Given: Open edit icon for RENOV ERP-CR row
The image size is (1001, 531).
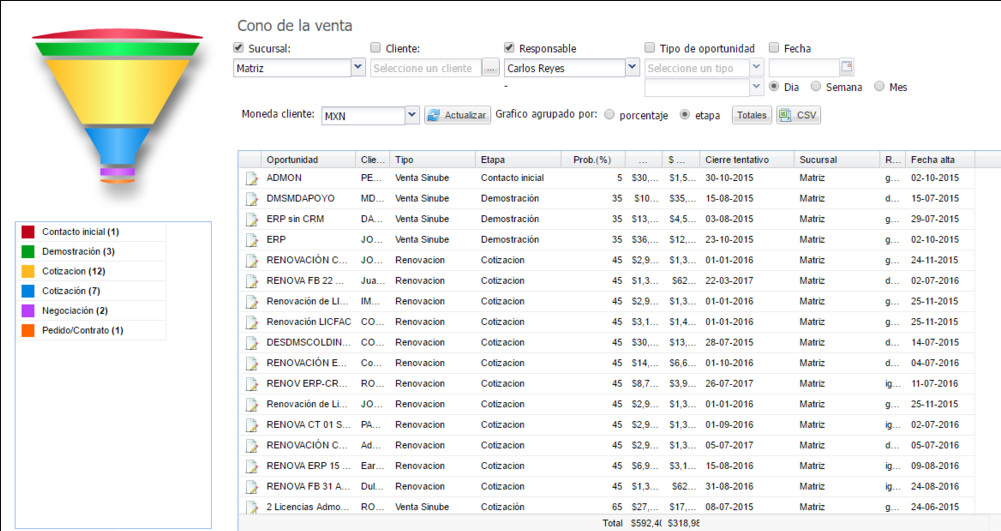Looking at the screenshot, I should click(x=252, y=384).
